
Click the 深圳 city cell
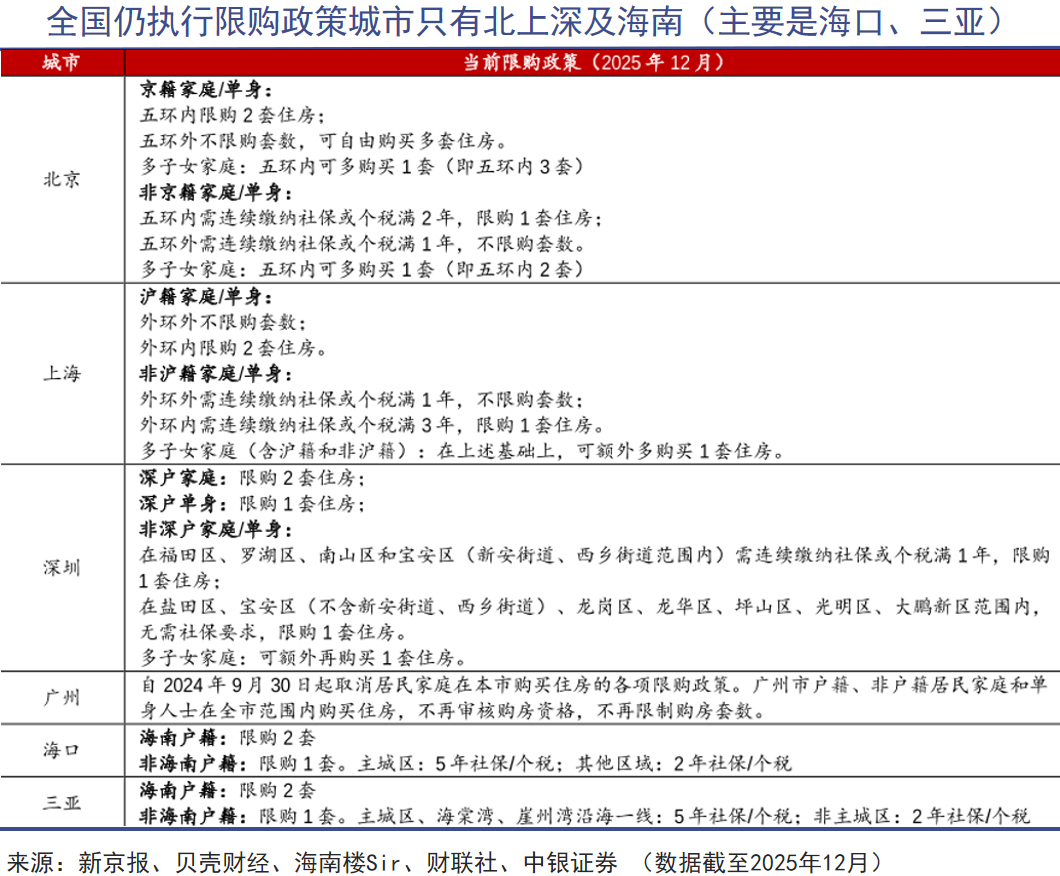pos(62,568)
